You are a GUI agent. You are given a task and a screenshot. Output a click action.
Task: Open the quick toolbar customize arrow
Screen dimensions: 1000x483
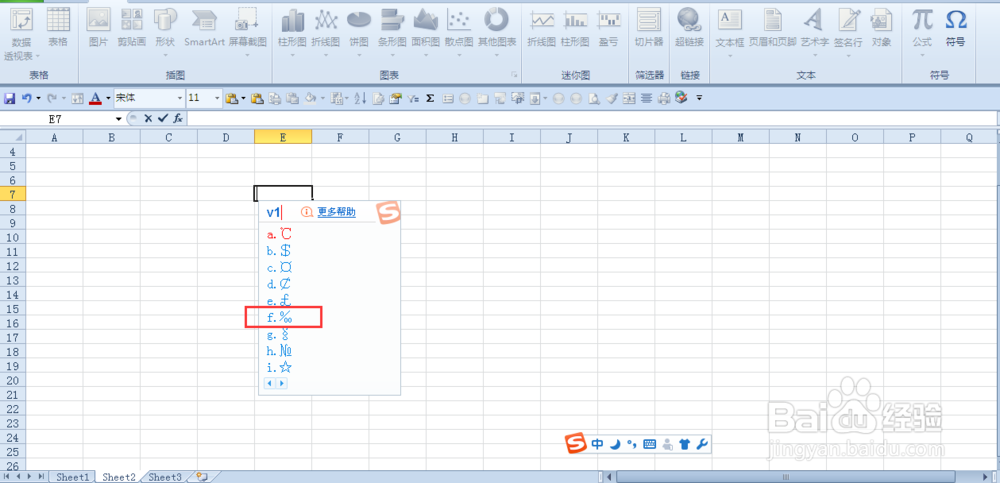click(700, 98)
